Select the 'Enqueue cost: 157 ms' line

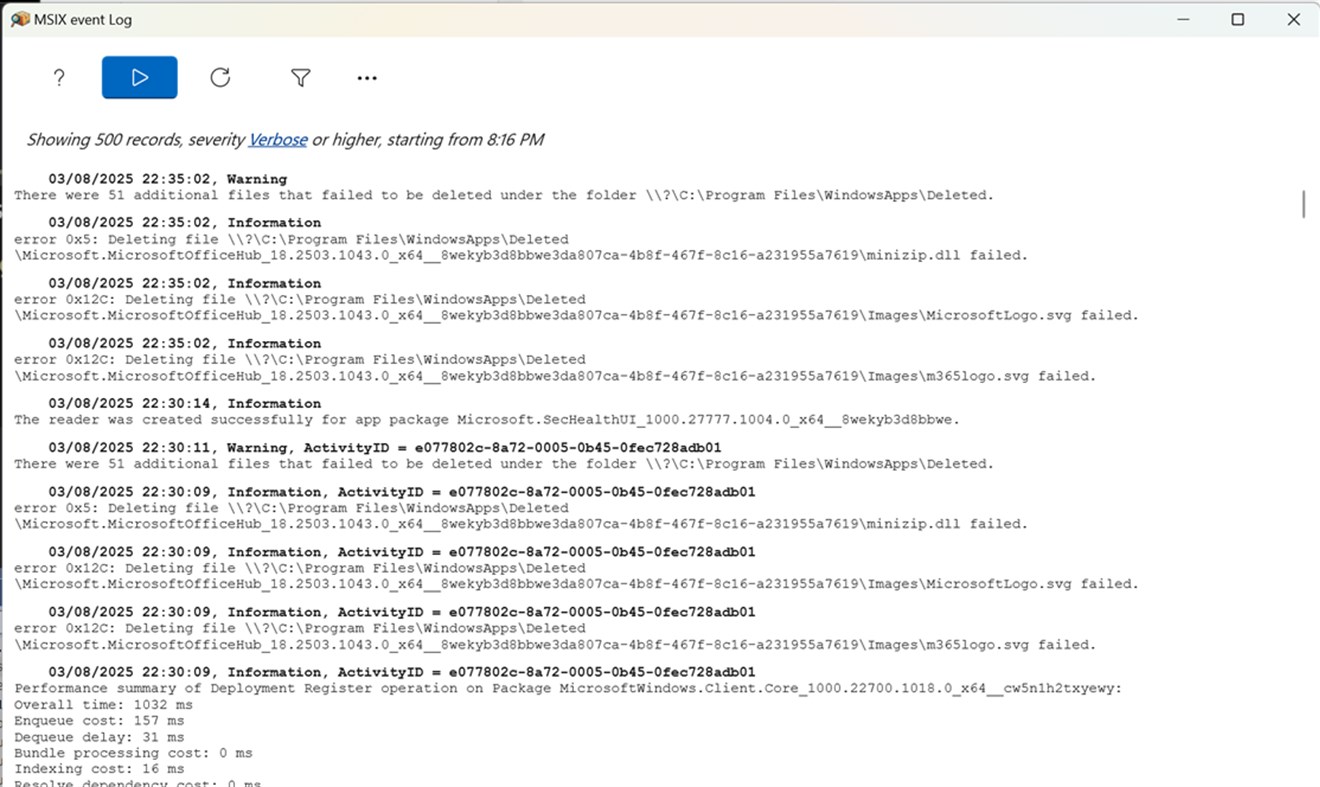click(x=99, y=721)
